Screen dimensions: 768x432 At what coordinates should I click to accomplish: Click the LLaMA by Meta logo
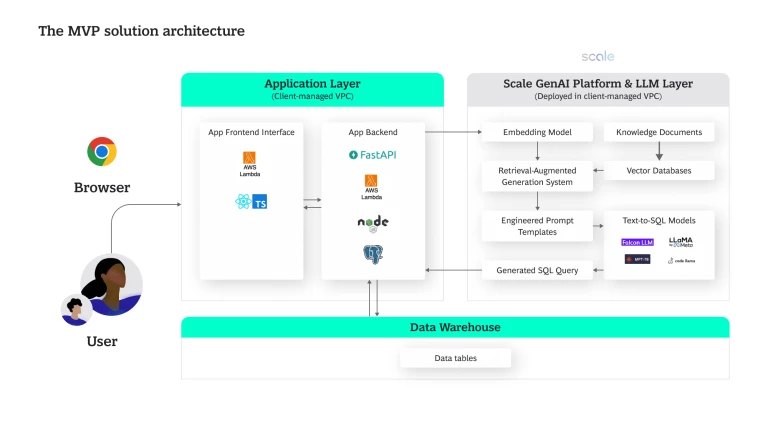681,242
